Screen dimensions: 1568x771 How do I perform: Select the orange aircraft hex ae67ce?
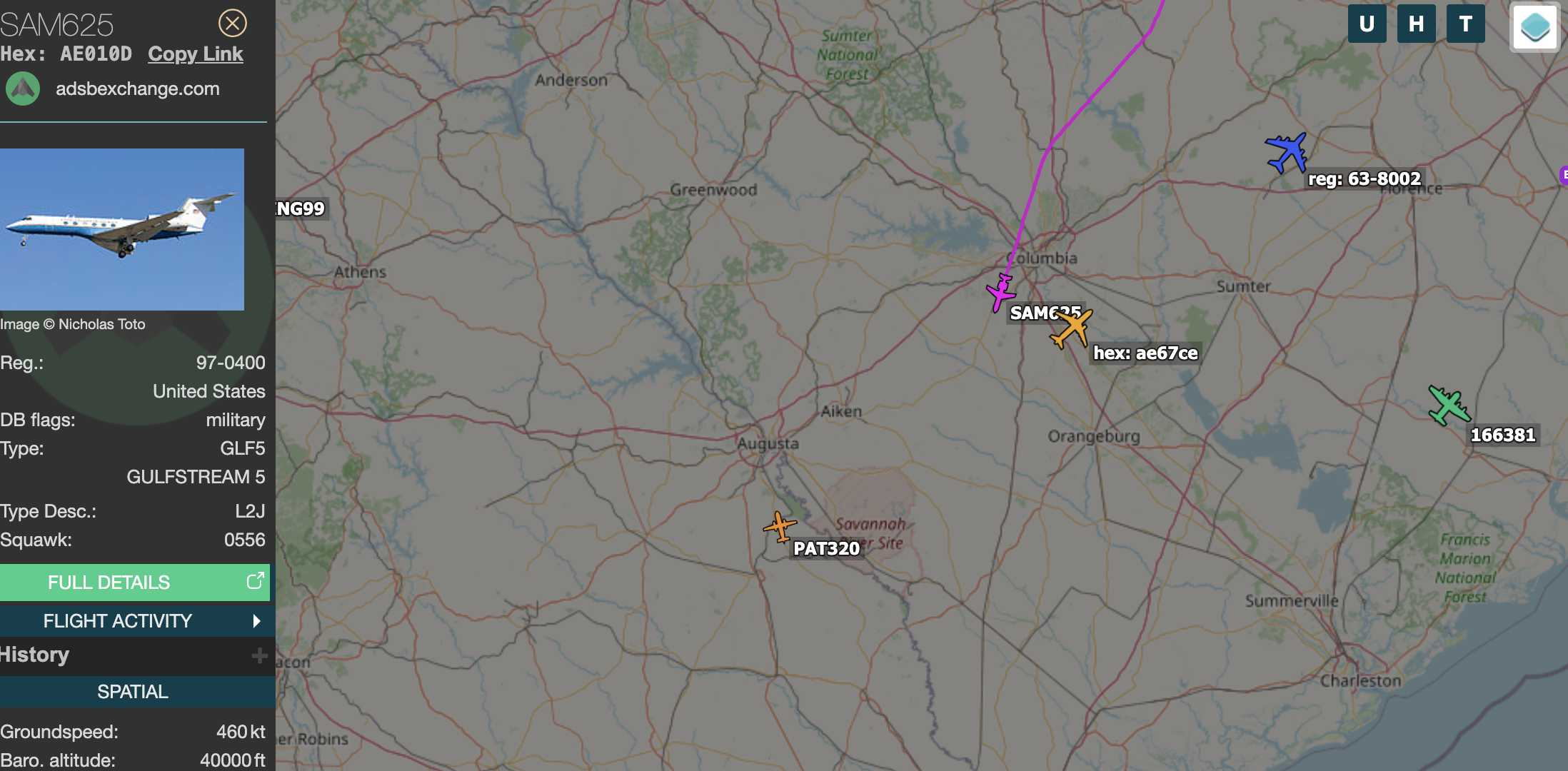click(1072, 328)
